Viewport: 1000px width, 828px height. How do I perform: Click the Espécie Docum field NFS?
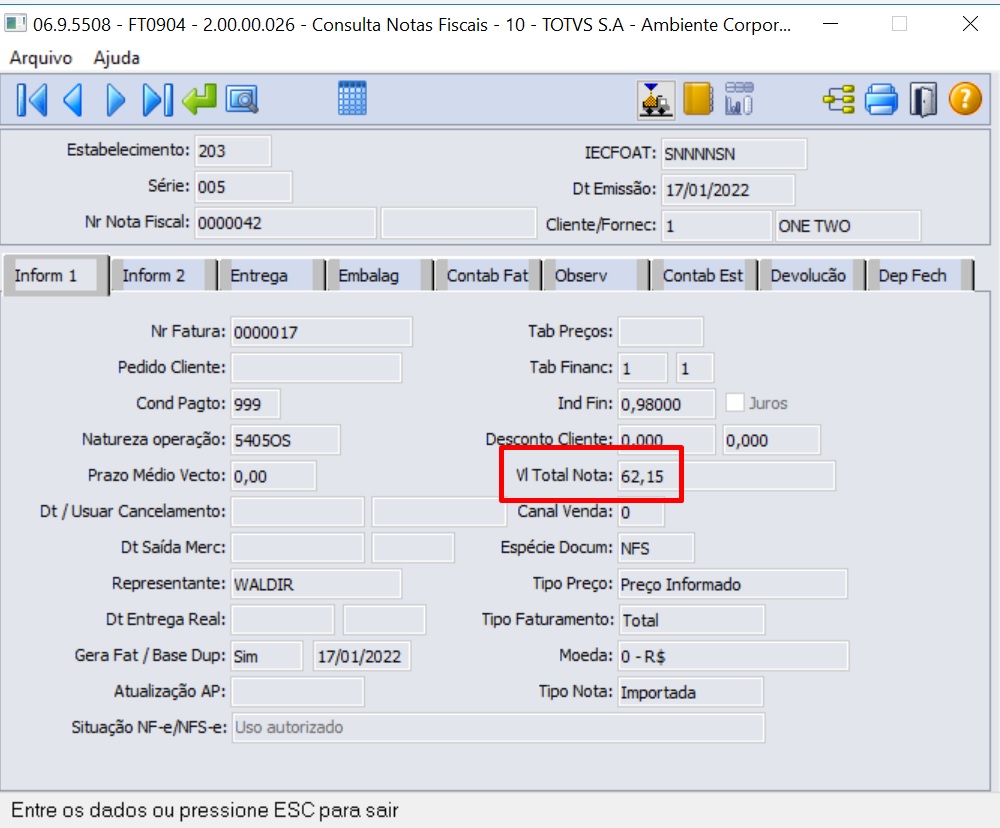(x=656, y=548)
